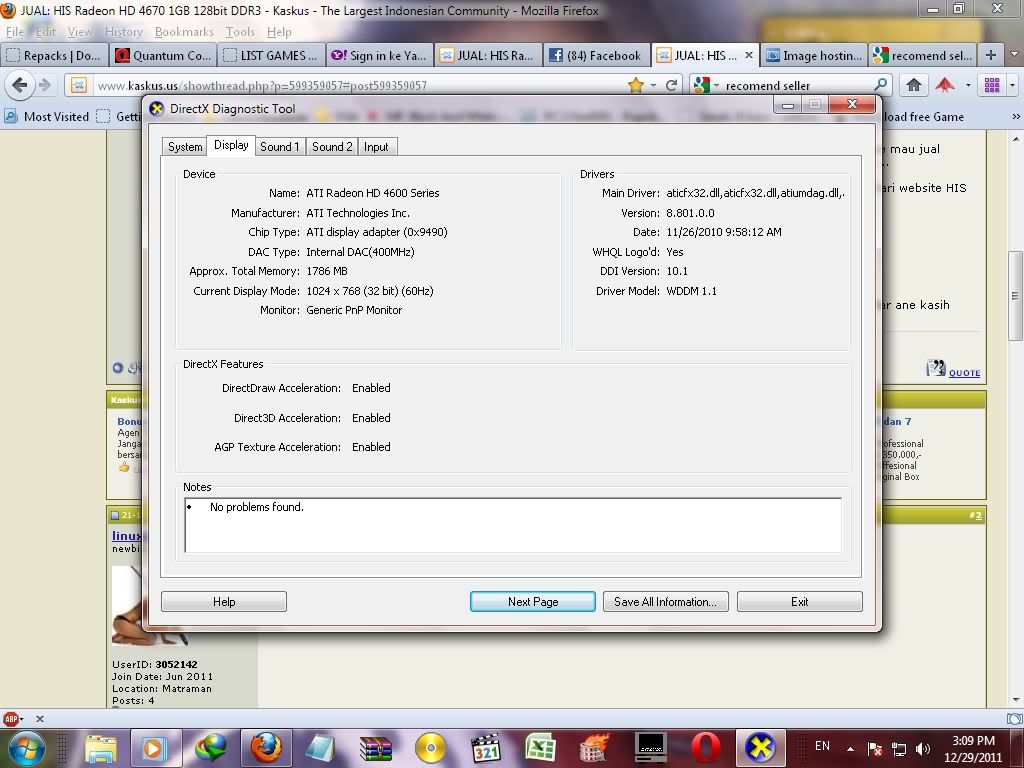Open WinRAR from the taskbar
The width and height of the screenshot is (1024, 768).
pyautogui.click(x=376, y=748)
